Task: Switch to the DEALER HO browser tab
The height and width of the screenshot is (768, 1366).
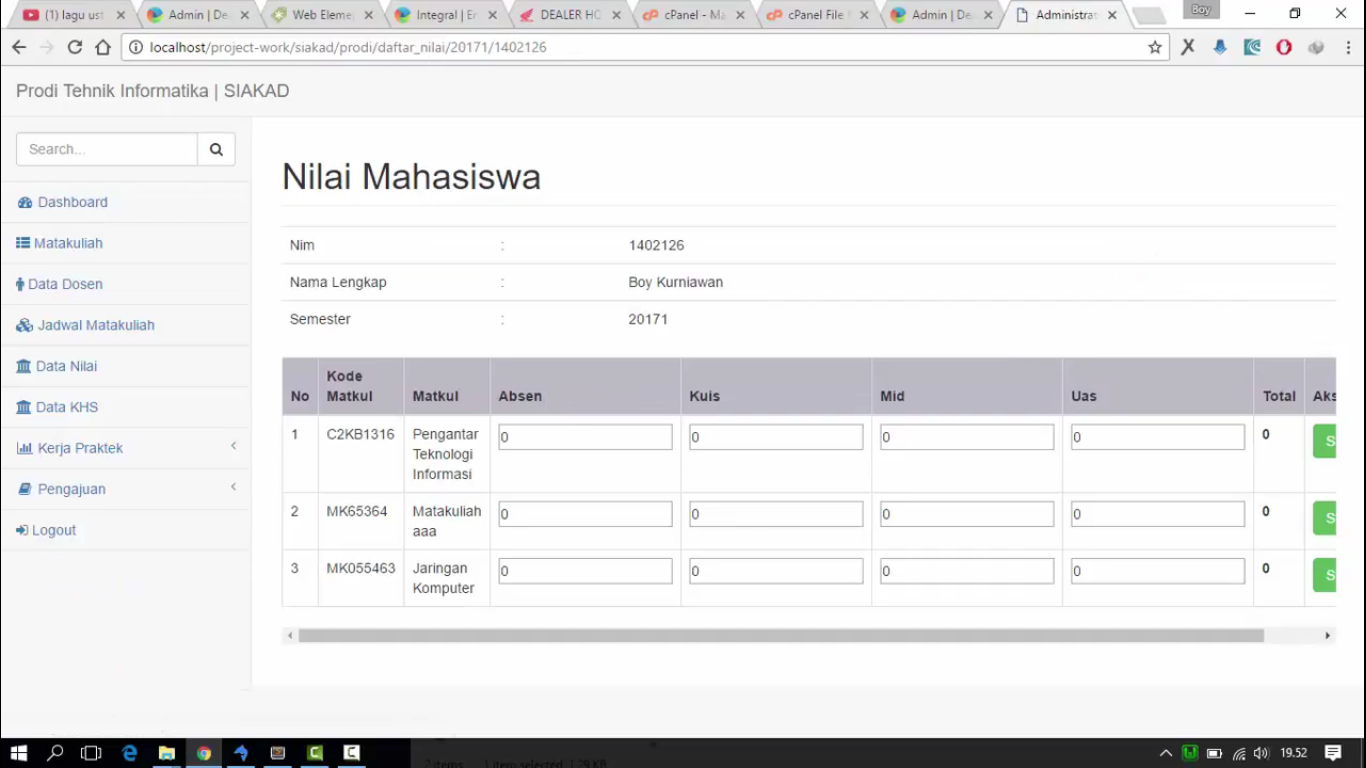Action: pos(570,15)
